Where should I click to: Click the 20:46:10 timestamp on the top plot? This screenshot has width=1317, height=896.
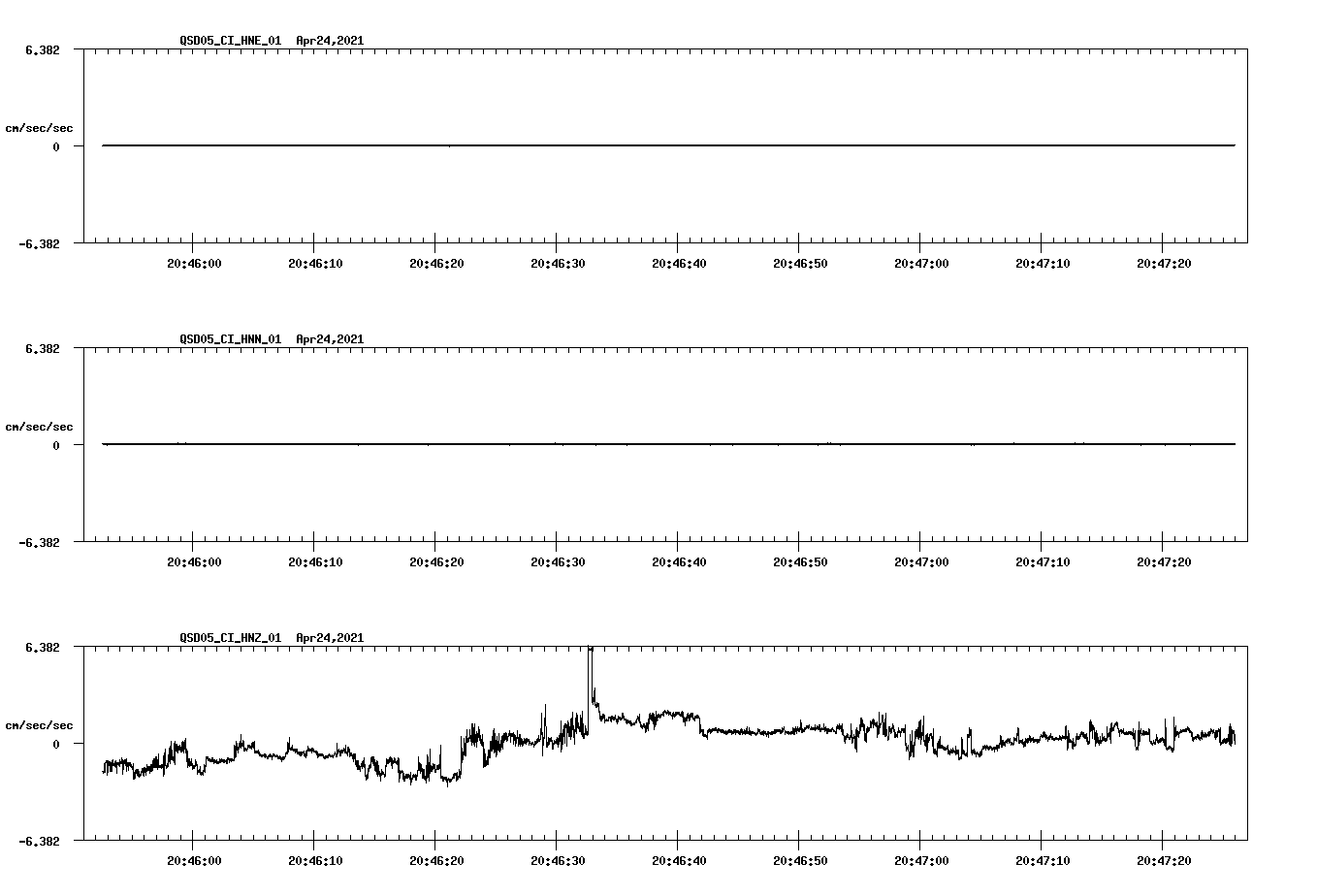pos(314,262)
